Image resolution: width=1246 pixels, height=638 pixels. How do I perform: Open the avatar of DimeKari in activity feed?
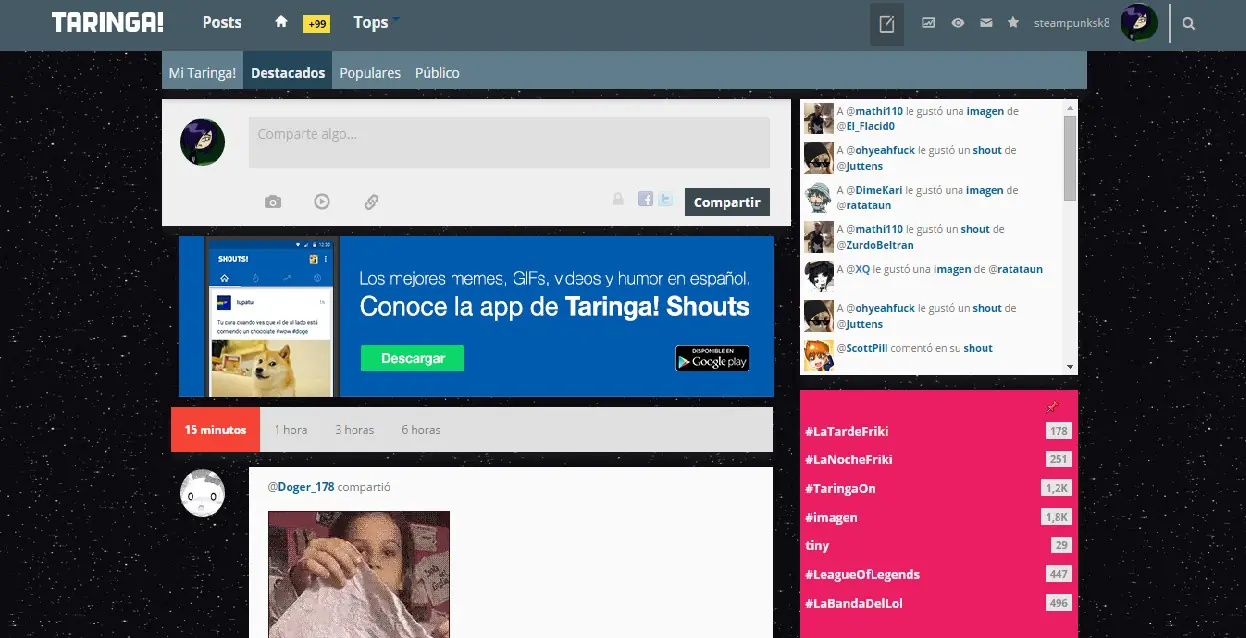tap(819, 197)
